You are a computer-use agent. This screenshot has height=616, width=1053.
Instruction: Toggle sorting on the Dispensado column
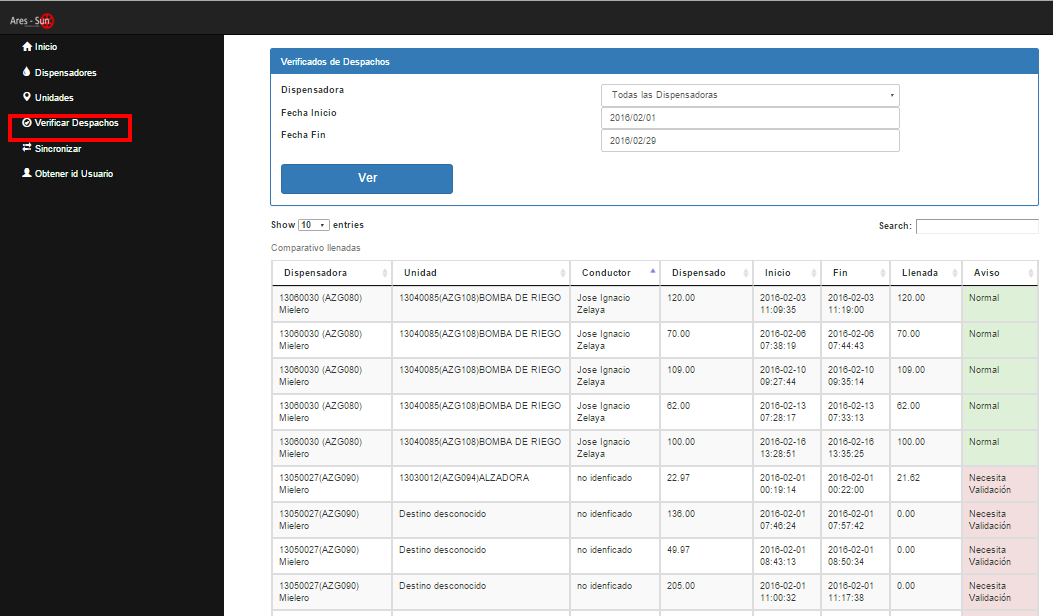click(745, 272)
